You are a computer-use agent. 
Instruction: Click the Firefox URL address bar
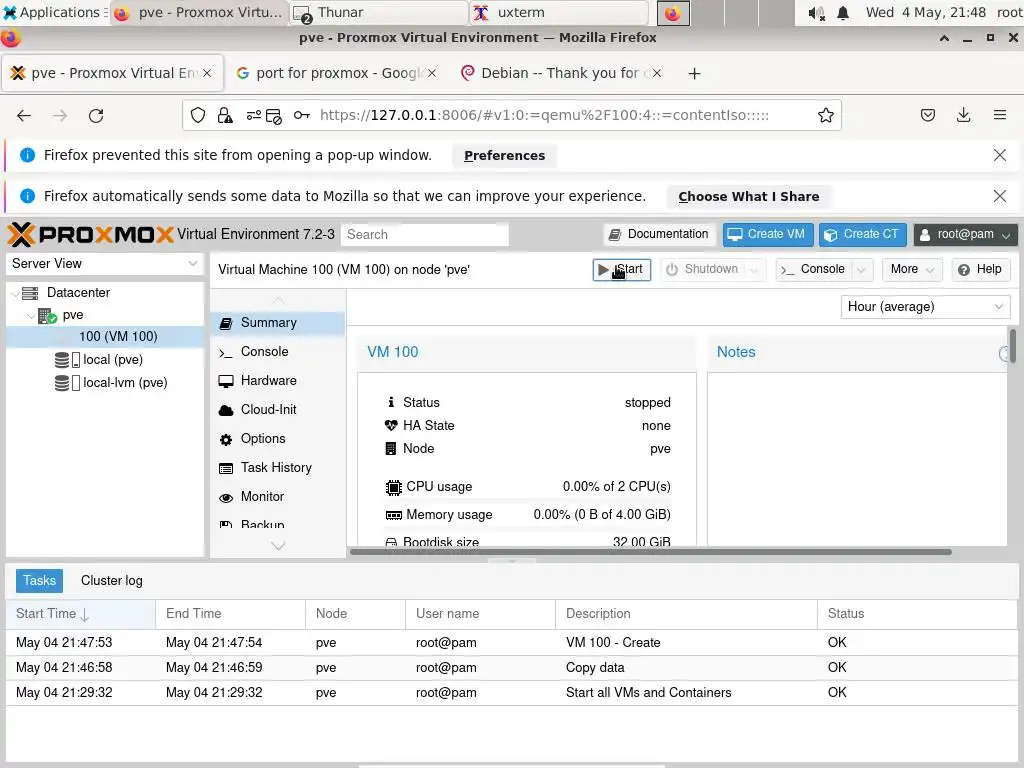tap(544, 116)
